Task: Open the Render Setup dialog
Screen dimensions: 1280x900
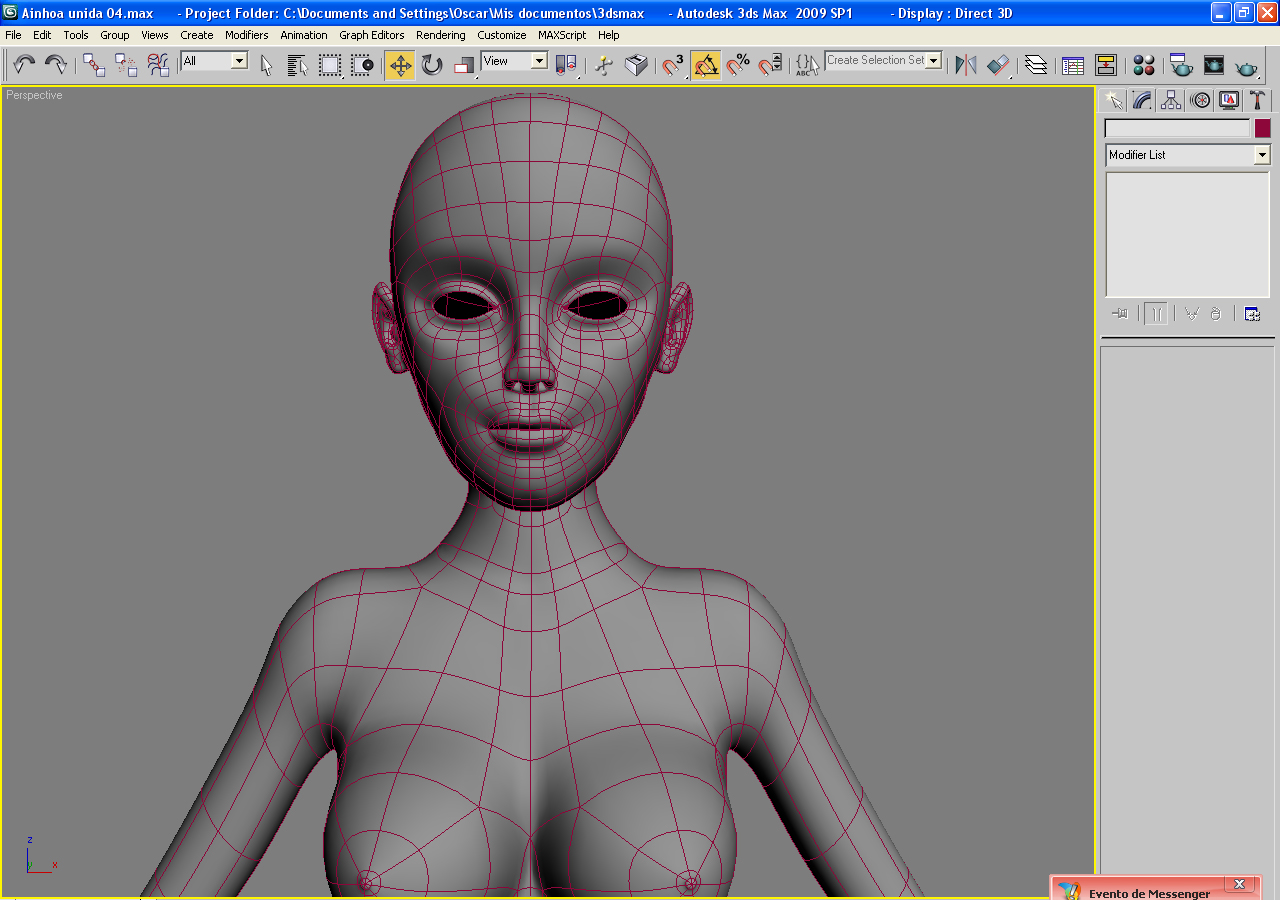Action: pos(1181,65)
